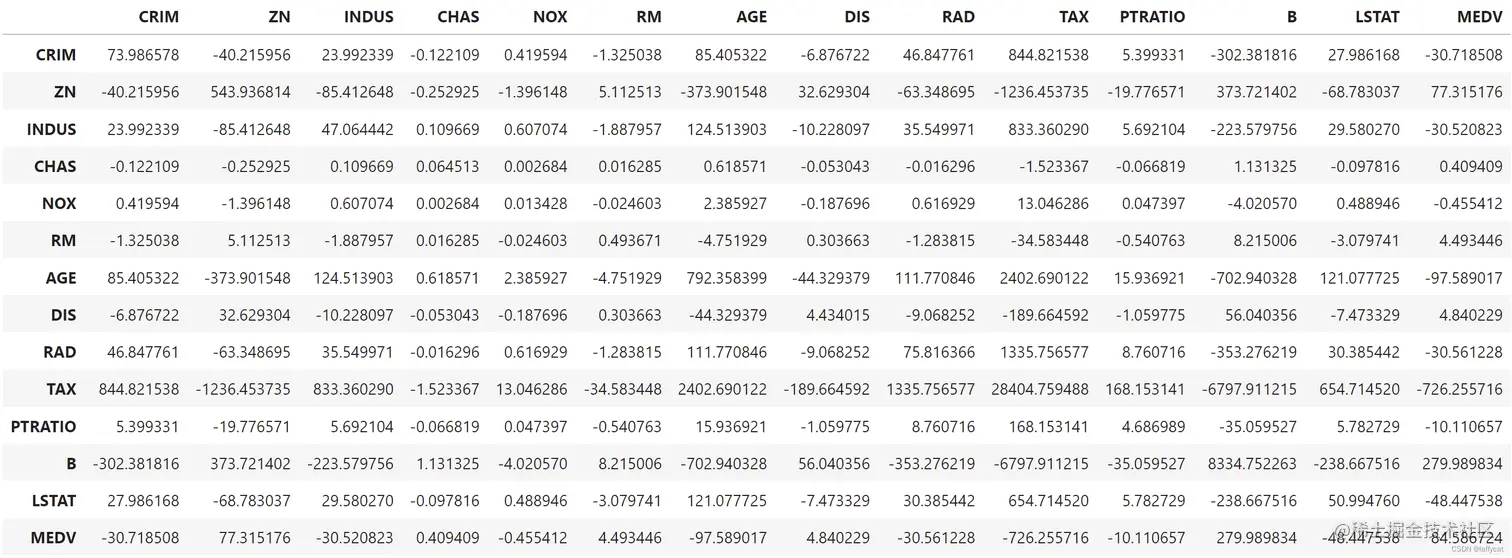Click 844.821538 in the CRIM row
Screen dimensions: 1512x558
click(1049, 55)
